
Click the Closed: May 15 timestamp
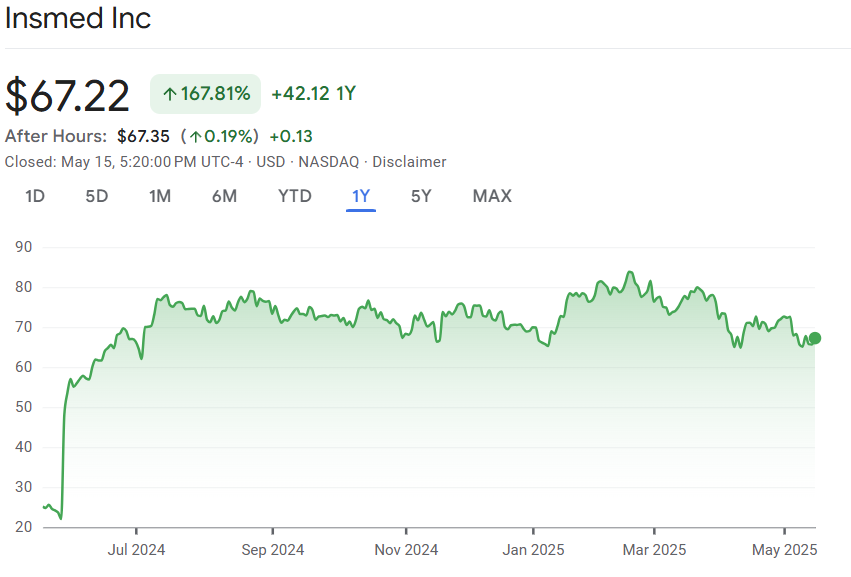tap(124, 162)
